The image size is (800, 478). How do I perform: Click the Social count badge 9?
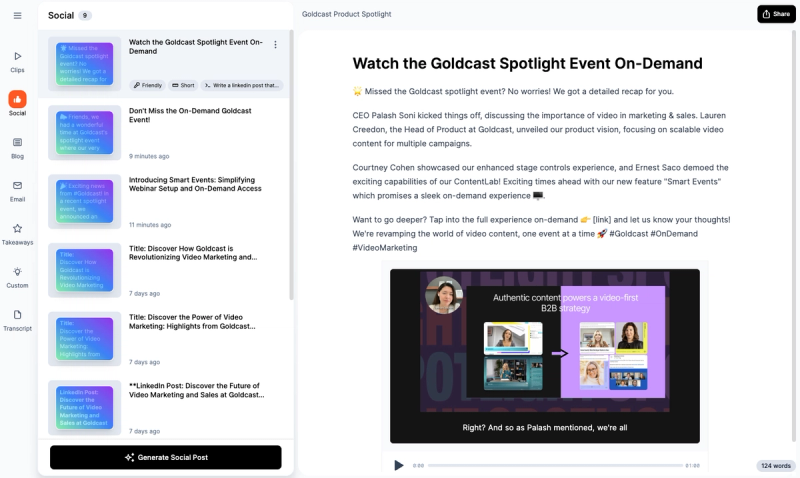tap(85, 15)
